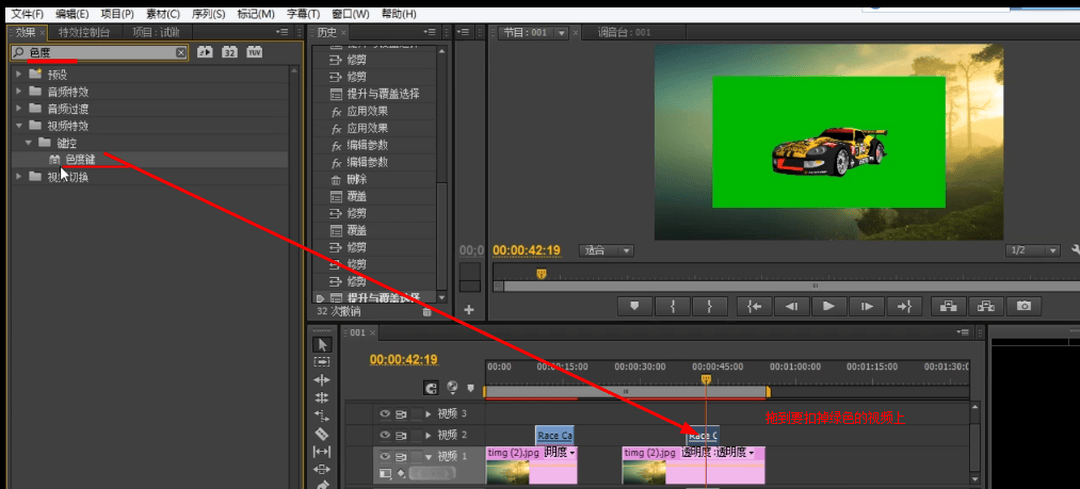The width and height of the screenshot is (1080, 489).
Task: Toggle sync lock on 视频 2 track
Action: pyautogui.click(x=401, y=435)
